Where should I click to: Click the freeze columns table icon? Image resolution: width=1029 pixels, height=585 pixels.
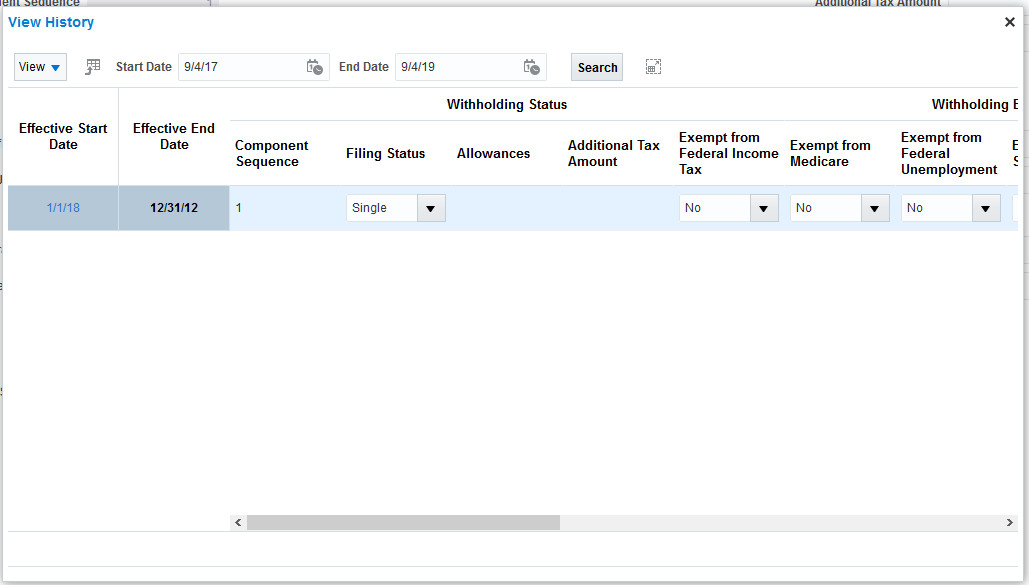coord(93,67)
